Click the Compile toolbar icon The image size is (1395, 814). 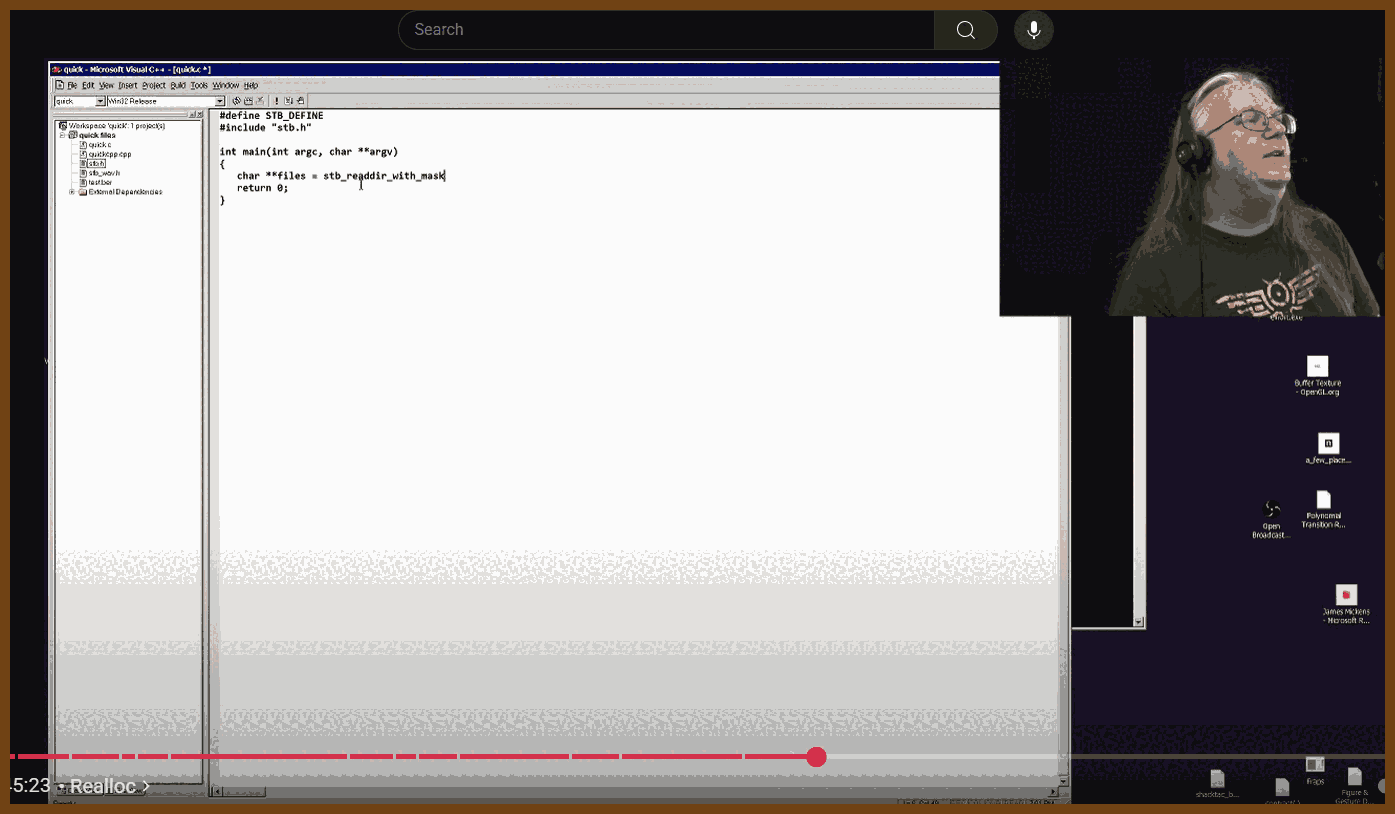[237, 101]
